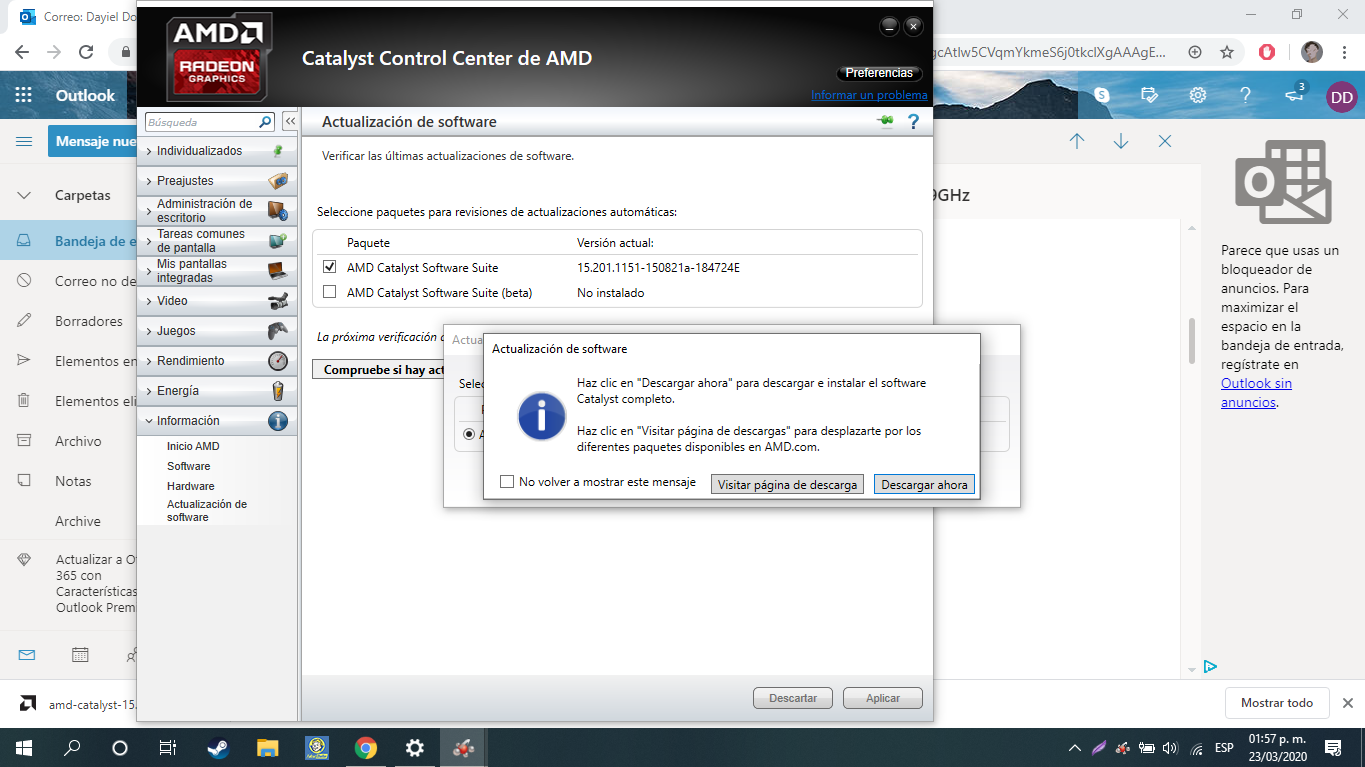Click the Individualizados category icon
This screenshot has height=767, width=1365.
click(x=278, y=151)
